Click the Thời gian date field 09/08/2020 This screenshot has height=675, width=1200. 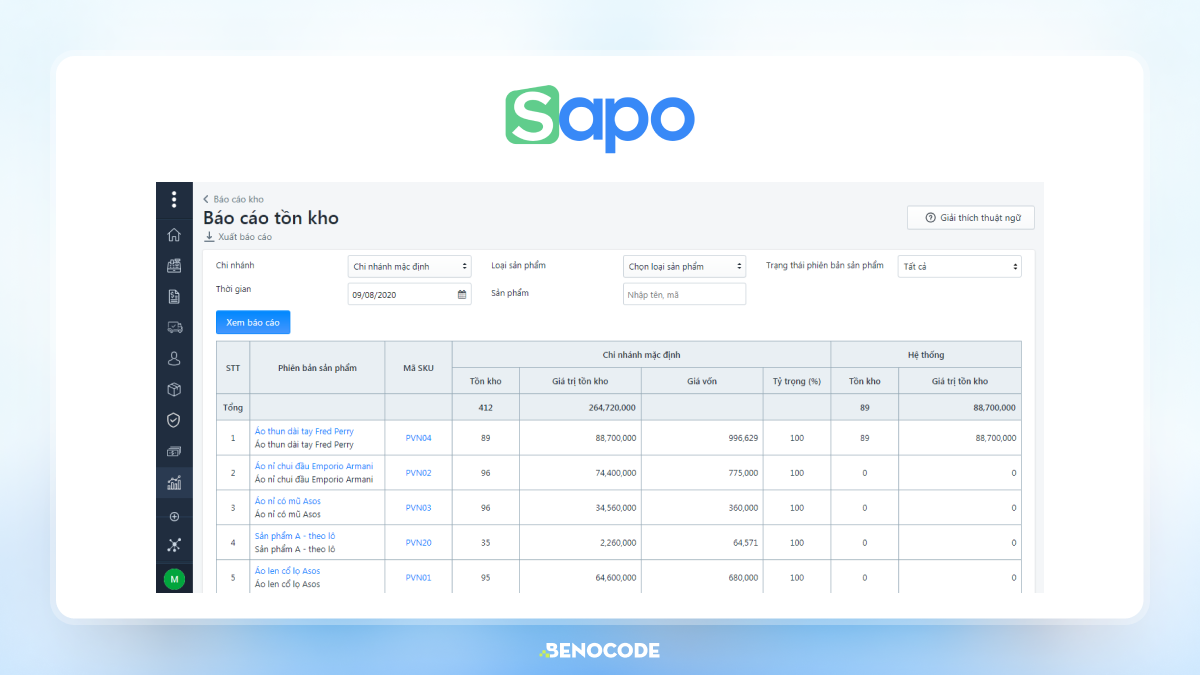click(x=410, y=294)
